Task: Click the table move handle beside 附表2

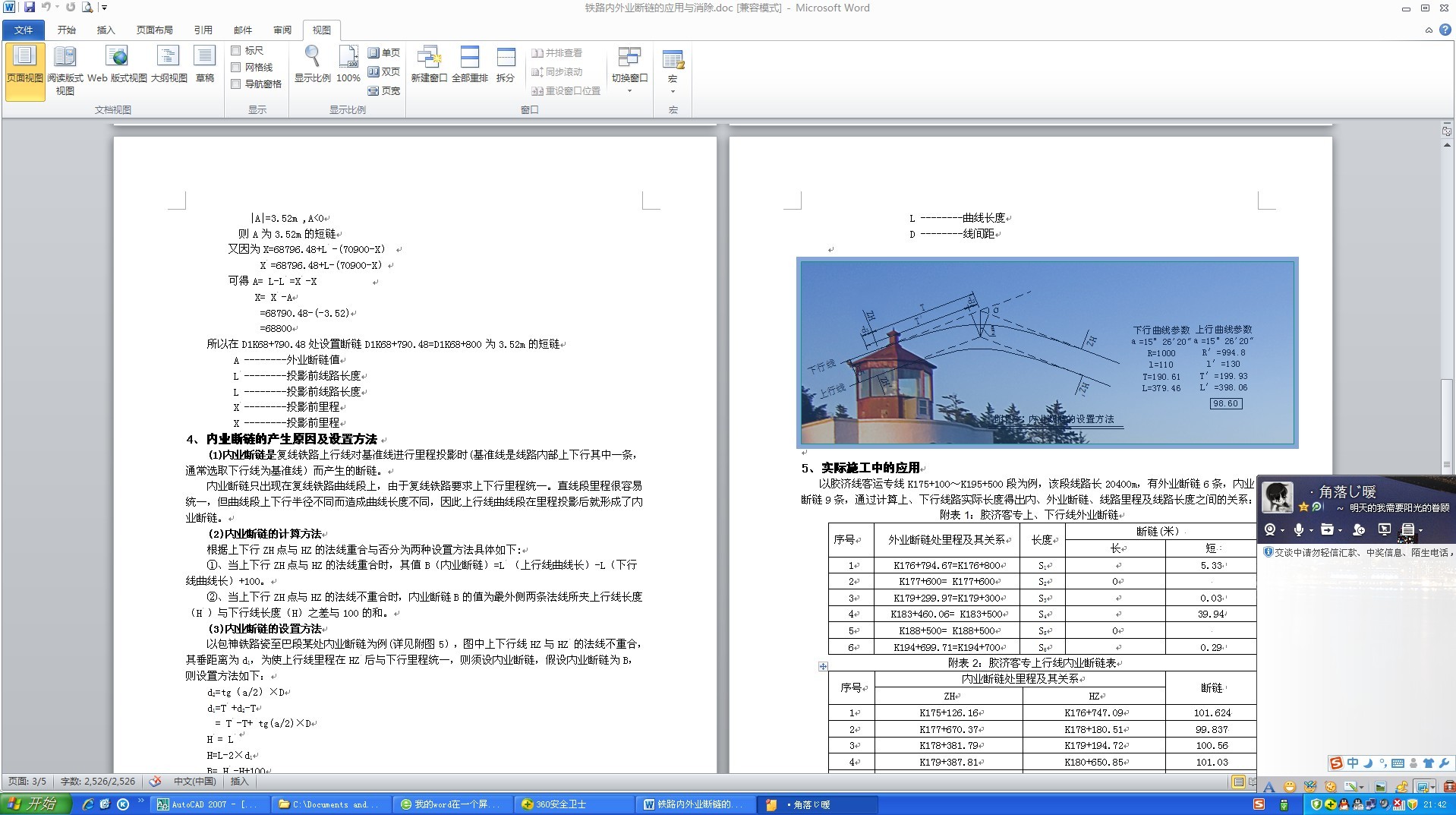Action: [x=823, y=666]
